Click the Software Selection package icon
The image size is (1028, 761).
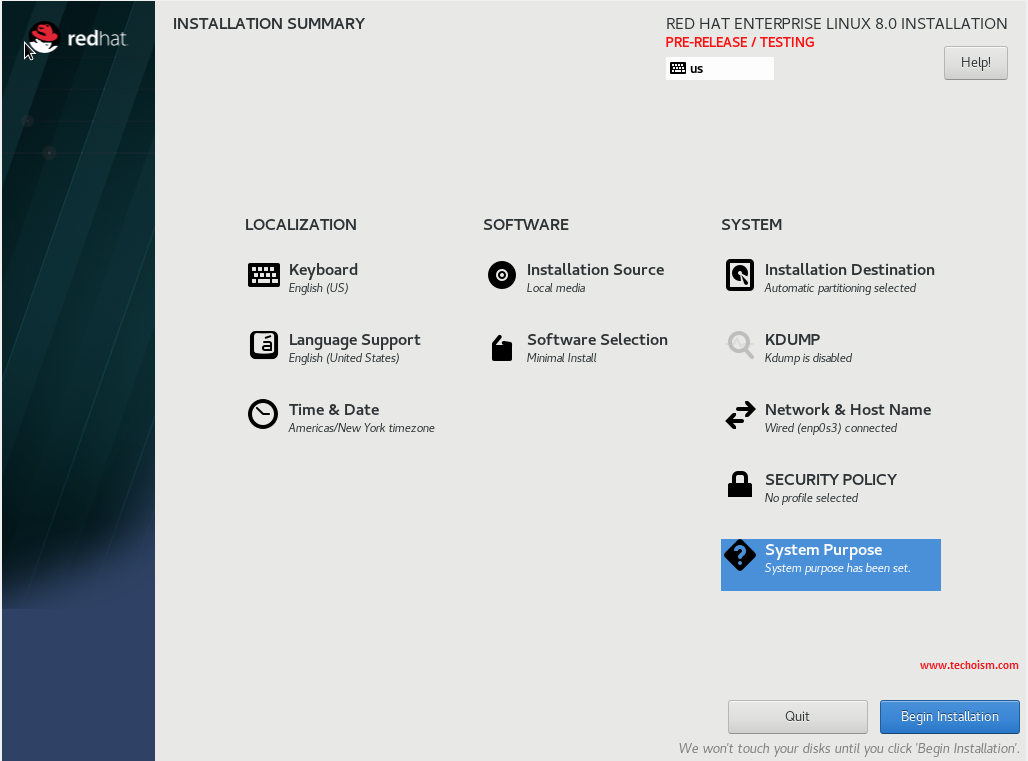click(x=502, y=348)
